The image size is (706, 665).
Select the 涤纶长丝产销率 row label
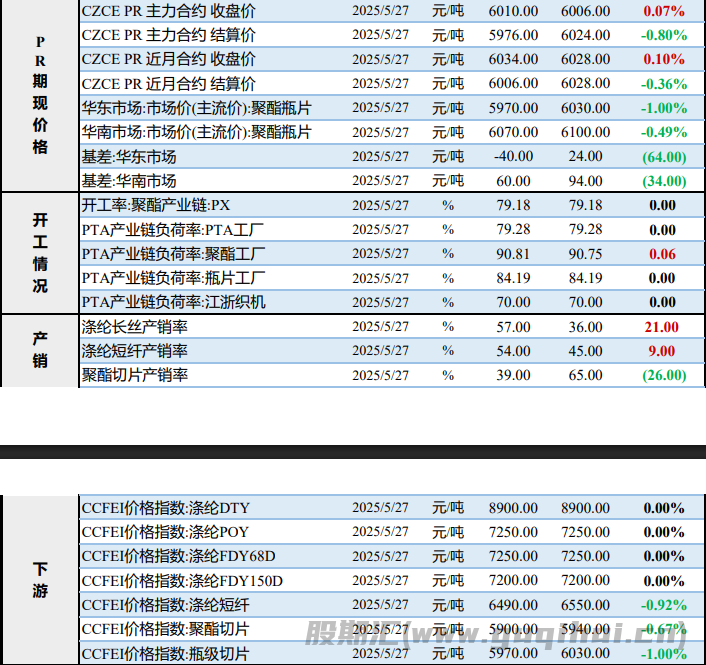point(135,327)
